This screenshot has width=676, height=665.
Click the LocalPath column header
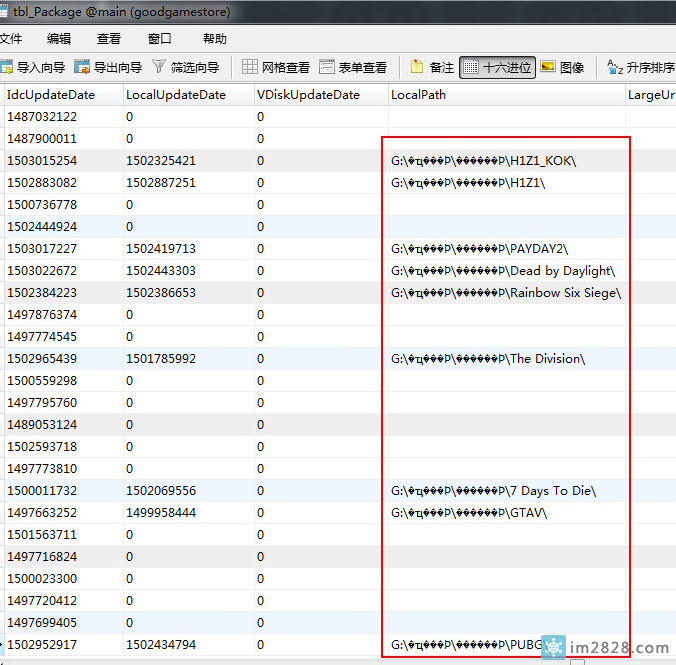pyautogui.click(x=419, y=95)
